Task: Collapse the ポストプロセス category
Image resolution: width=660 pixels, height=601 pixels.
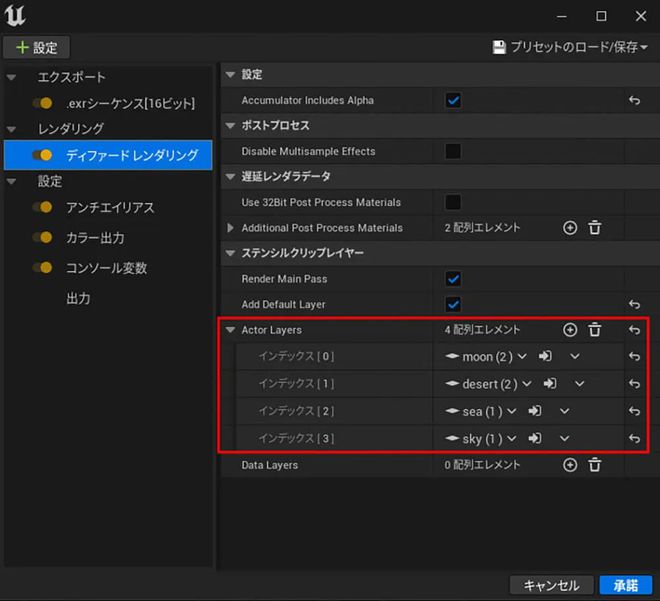Action: coord(230,125)
